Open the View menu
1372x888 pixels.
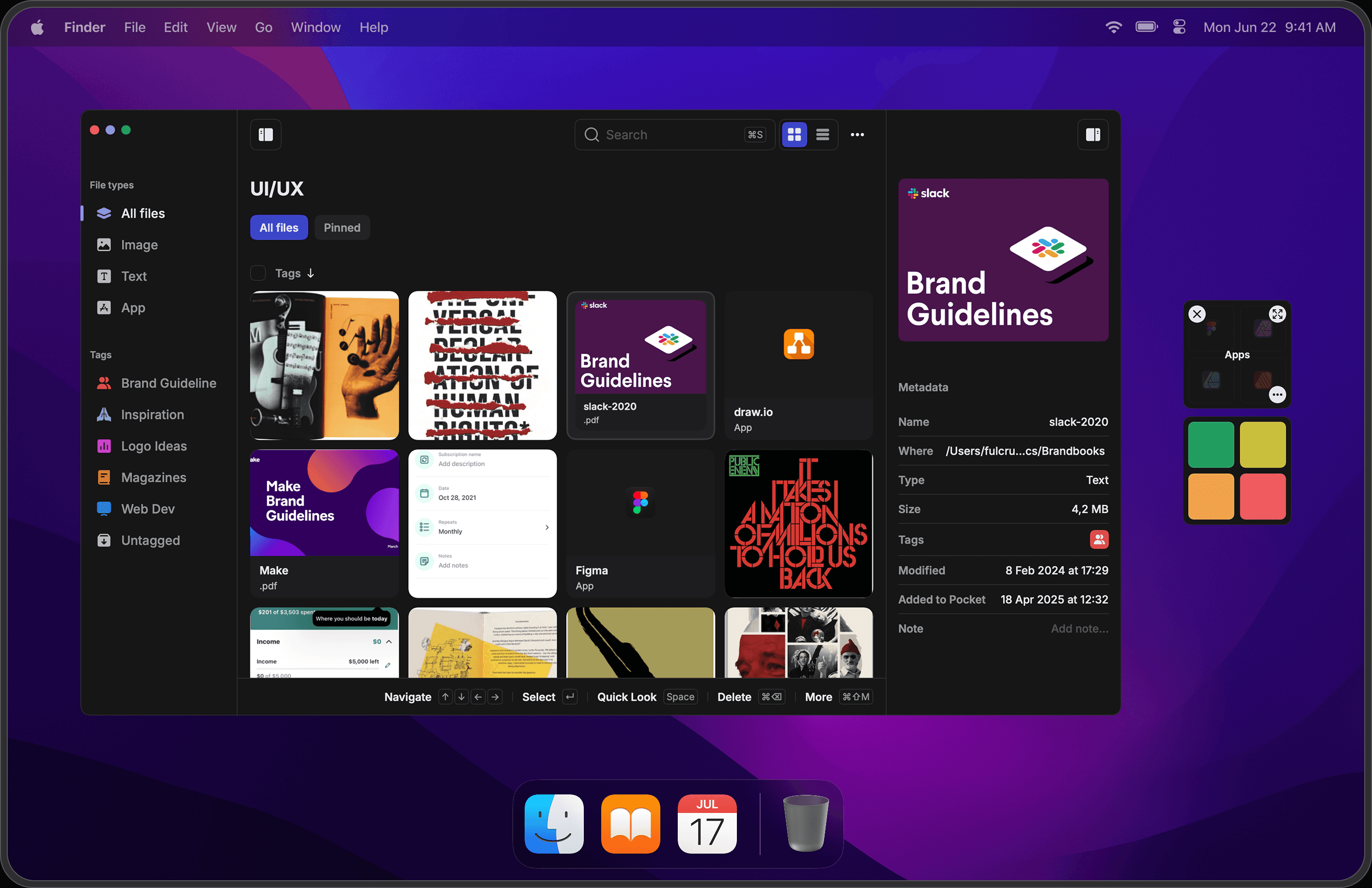pyautogui.click(x=221, y=27)
